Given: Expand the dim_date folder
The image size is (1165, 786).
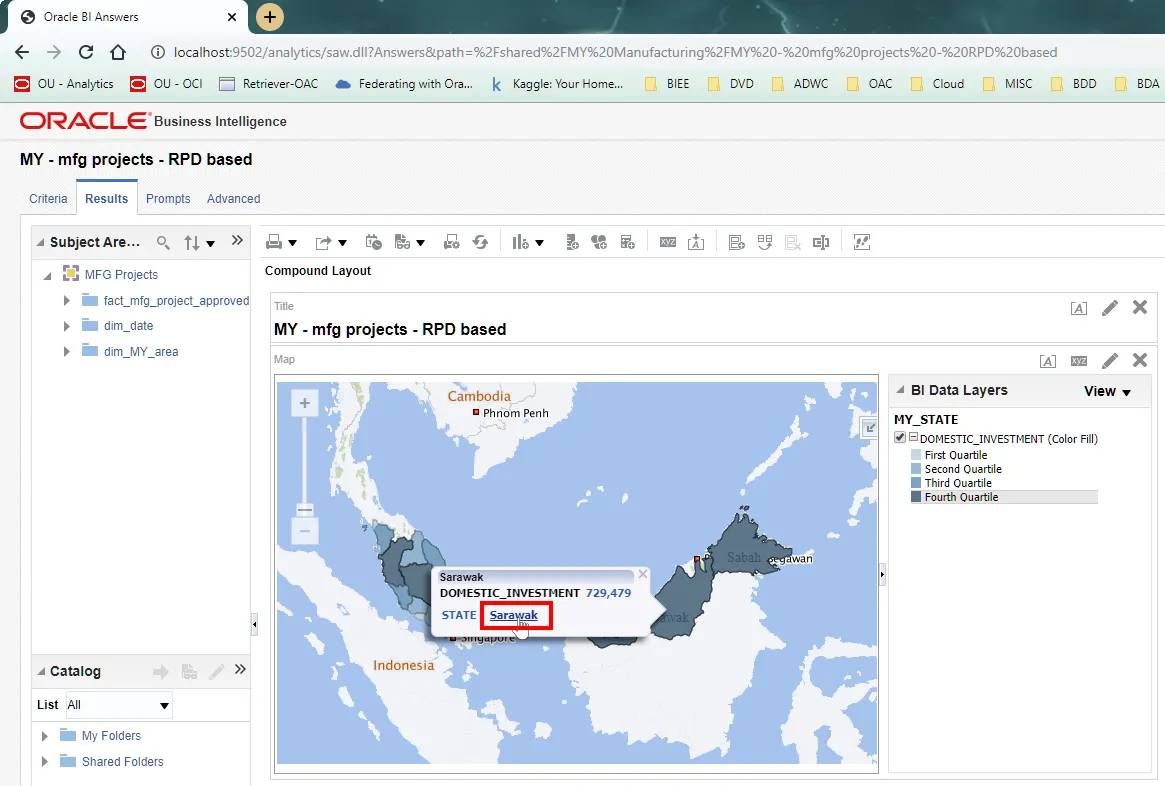Looking at the screenshot, I should tap(67, 326).
